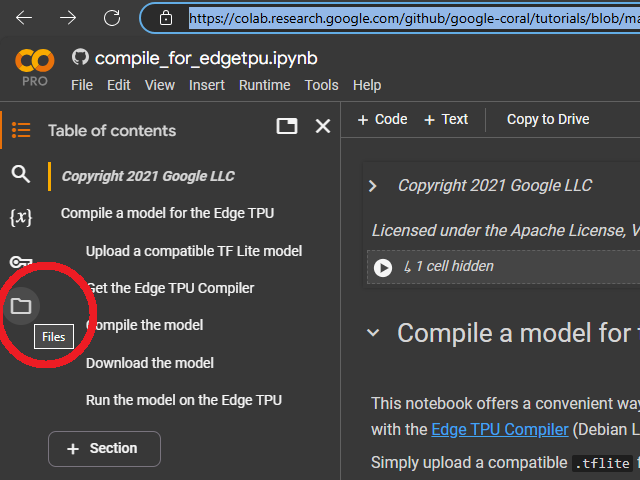
Task: Jump to Compile a model for the Edge TPU
Action: coord(167,213)
